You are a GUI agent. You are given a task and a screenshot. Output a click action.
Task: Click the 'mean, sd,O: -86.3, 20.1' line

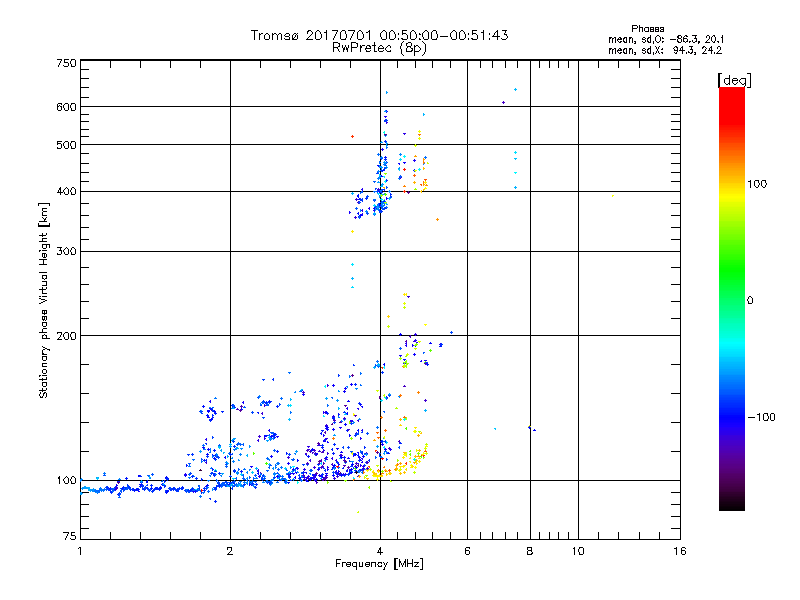pyautogui.click(x=666, y=39)
